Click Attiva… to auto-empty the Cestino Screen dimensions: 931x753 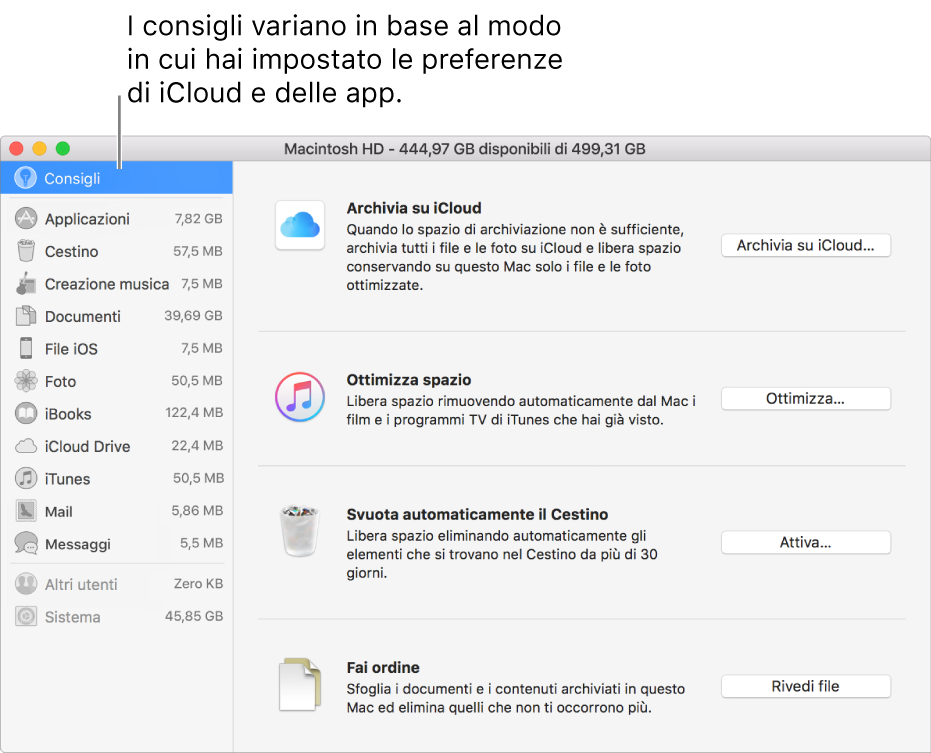pyautogui.click(x=806, y=542)
